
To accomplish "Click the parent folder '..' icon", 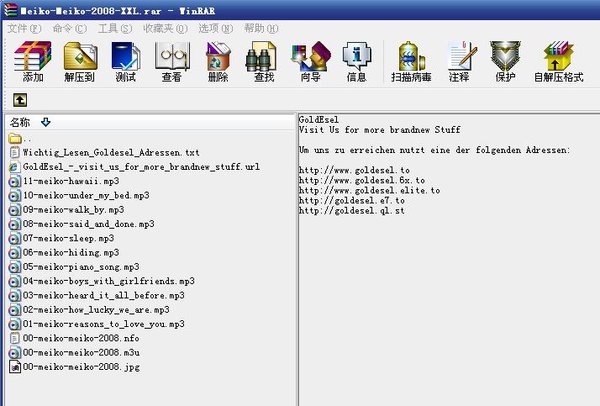I will point(15,138).
